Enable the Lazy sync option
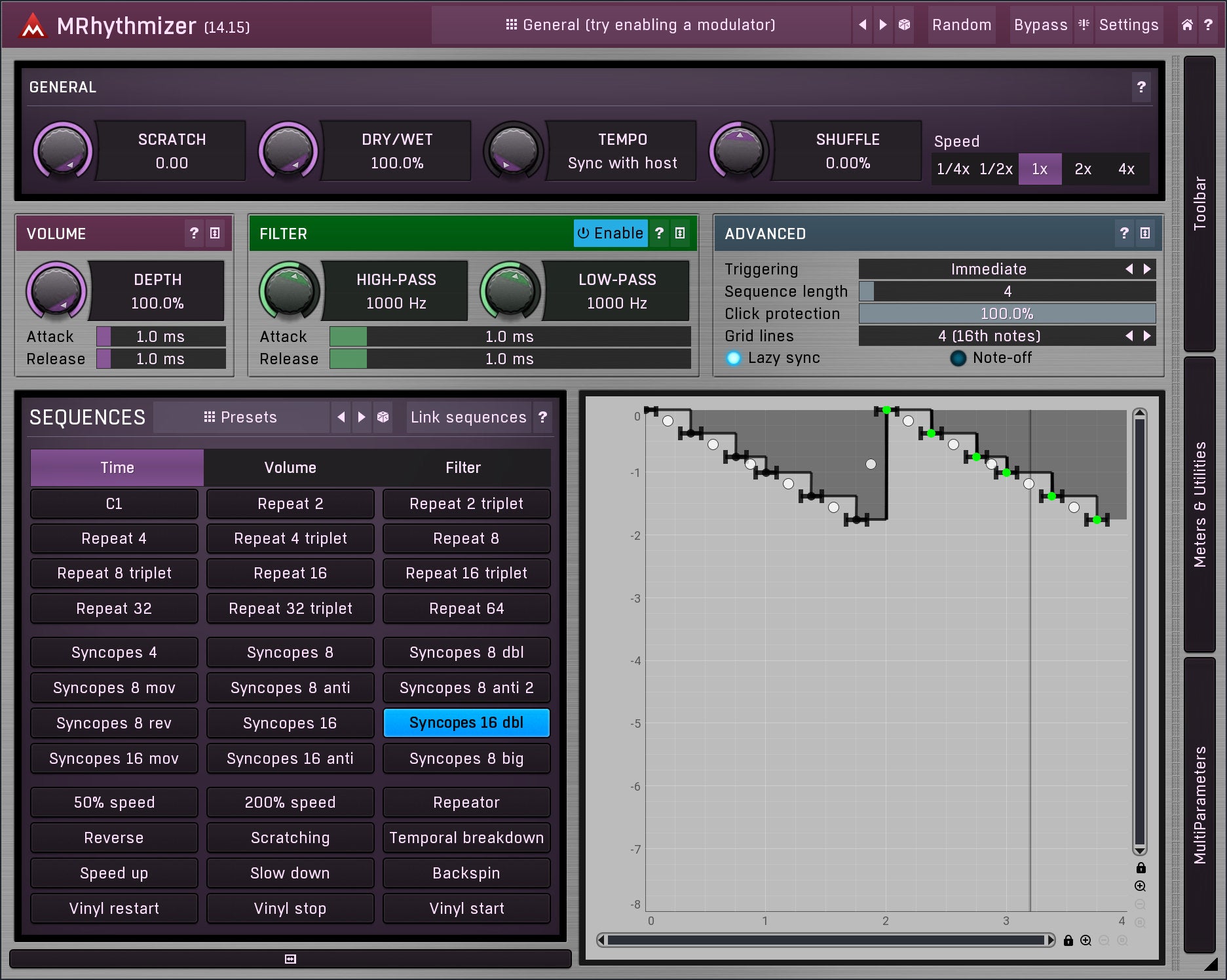The width and height of the screenshot is (1227, 980). (x=734, y=358)
